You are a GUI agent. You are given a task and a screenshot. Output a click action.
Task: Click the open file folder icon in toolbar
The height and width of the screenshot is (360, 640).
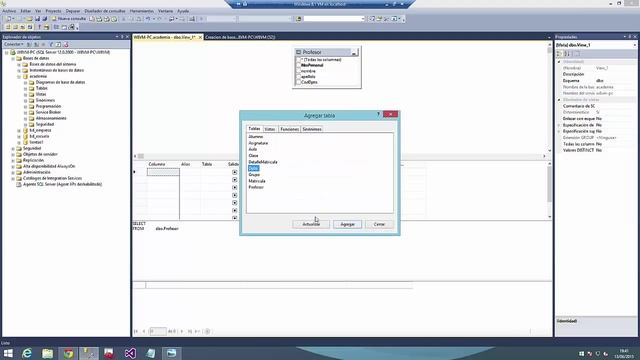pos(29,19)
